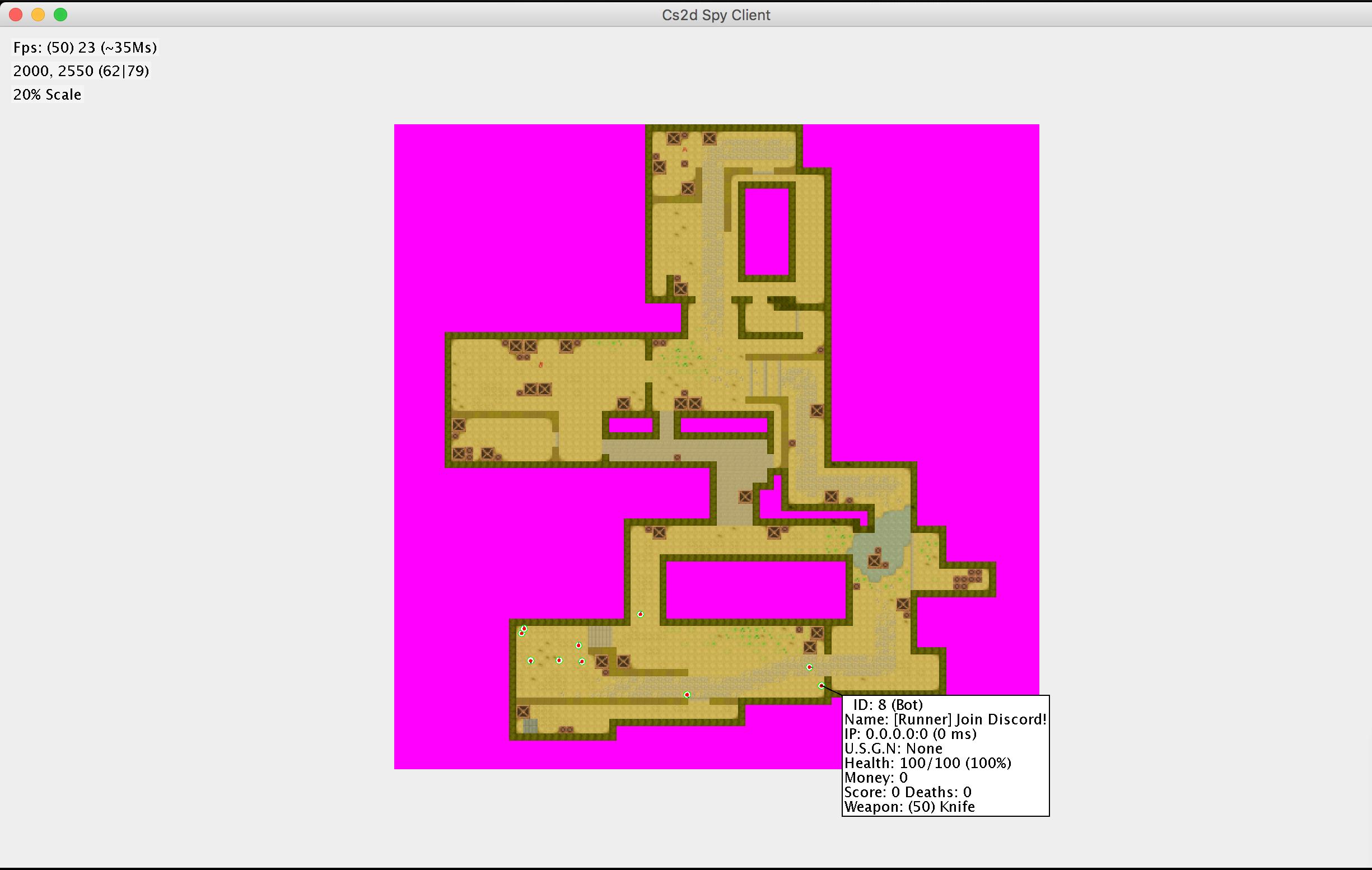Select the player marker connected to the tooltip
Viewport: 1372px width, 870px height.
click(821, 685)
